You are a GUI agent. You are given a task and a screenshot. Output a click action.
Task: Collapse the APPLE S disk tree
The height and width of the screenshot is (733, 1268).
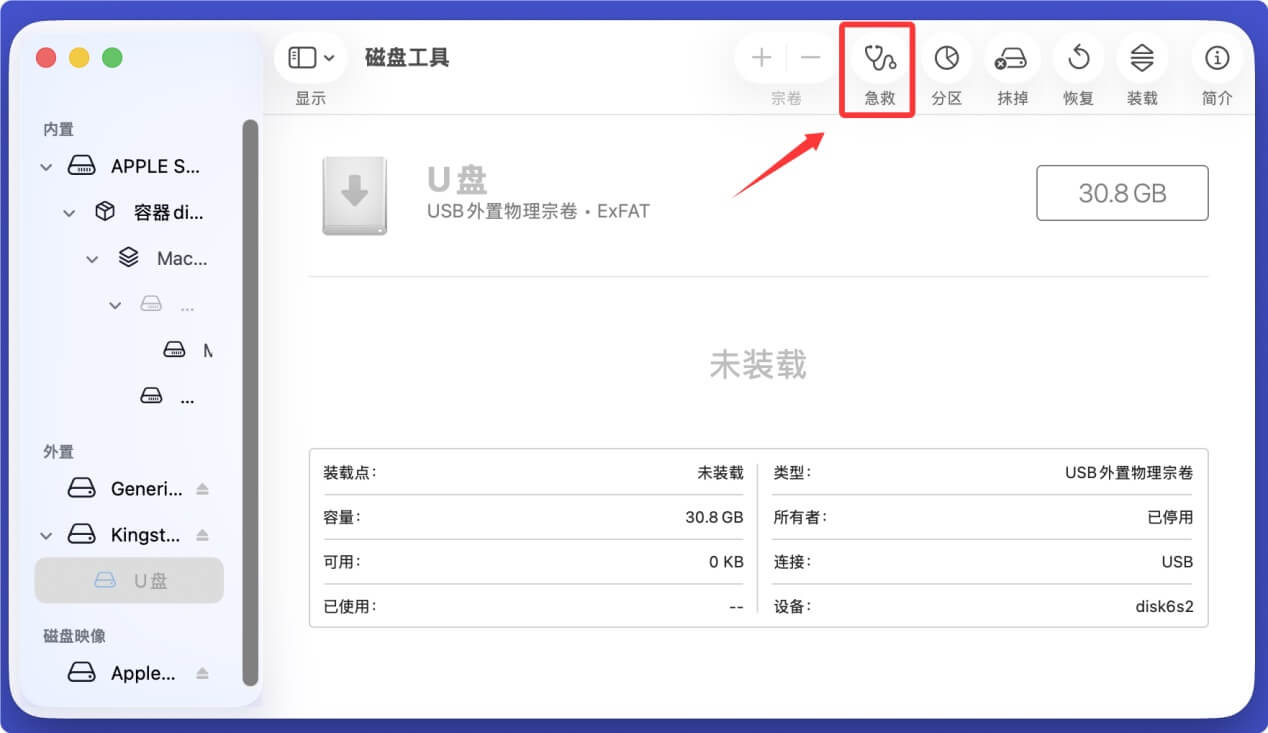pyautogui.click(x=45, y=166)
